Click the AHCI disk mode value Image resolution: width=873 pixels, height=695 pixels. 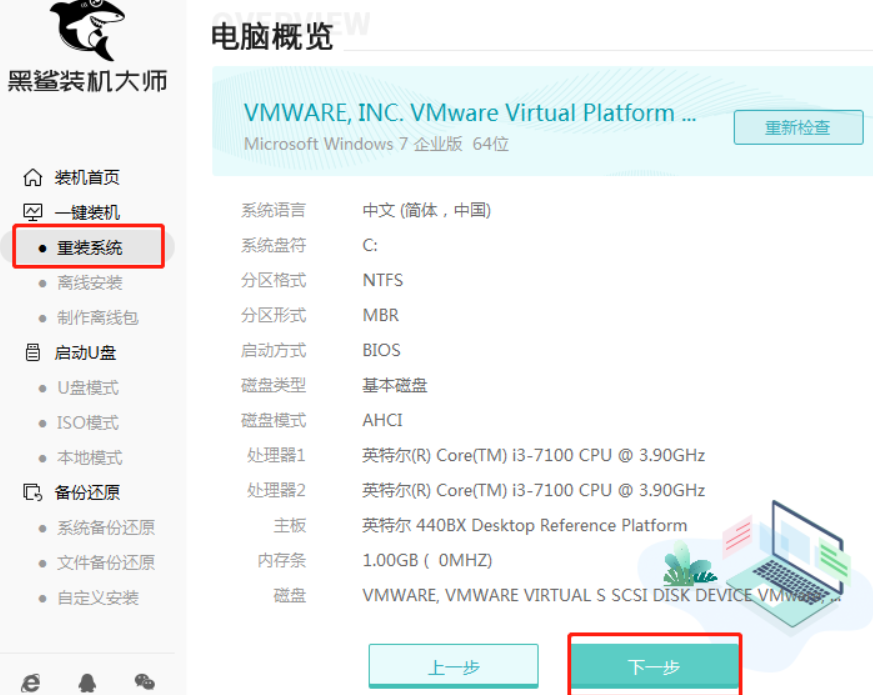pos(382,420)
